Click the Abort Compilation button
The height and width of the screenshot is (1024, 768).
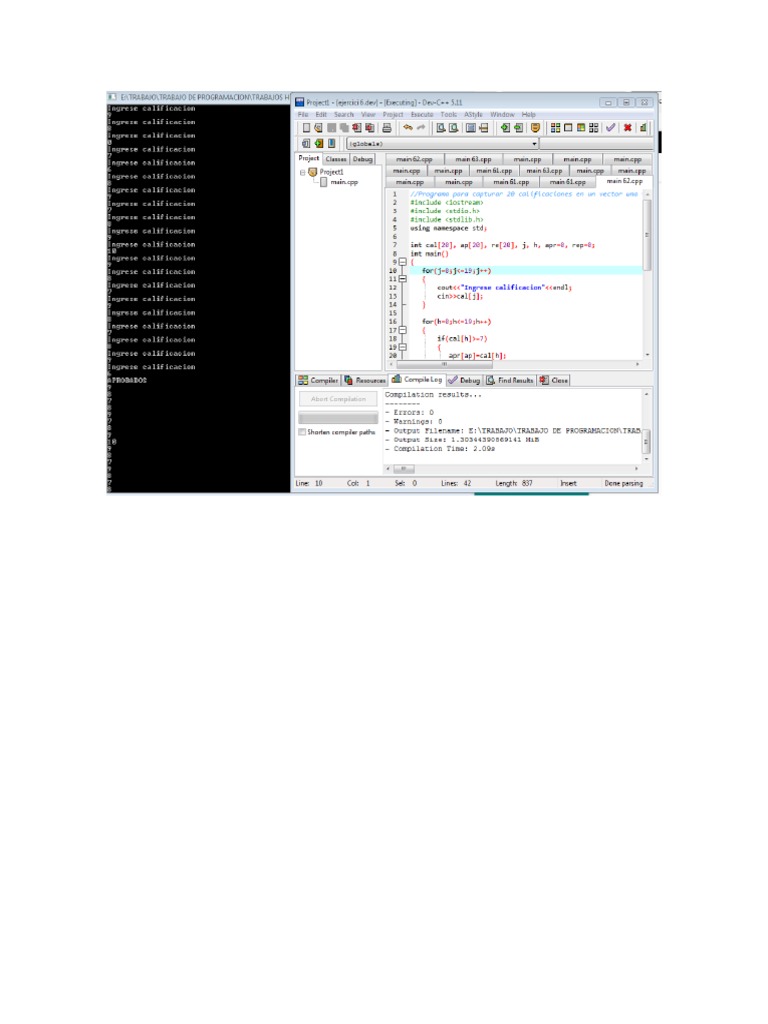(x=338, y=399)
